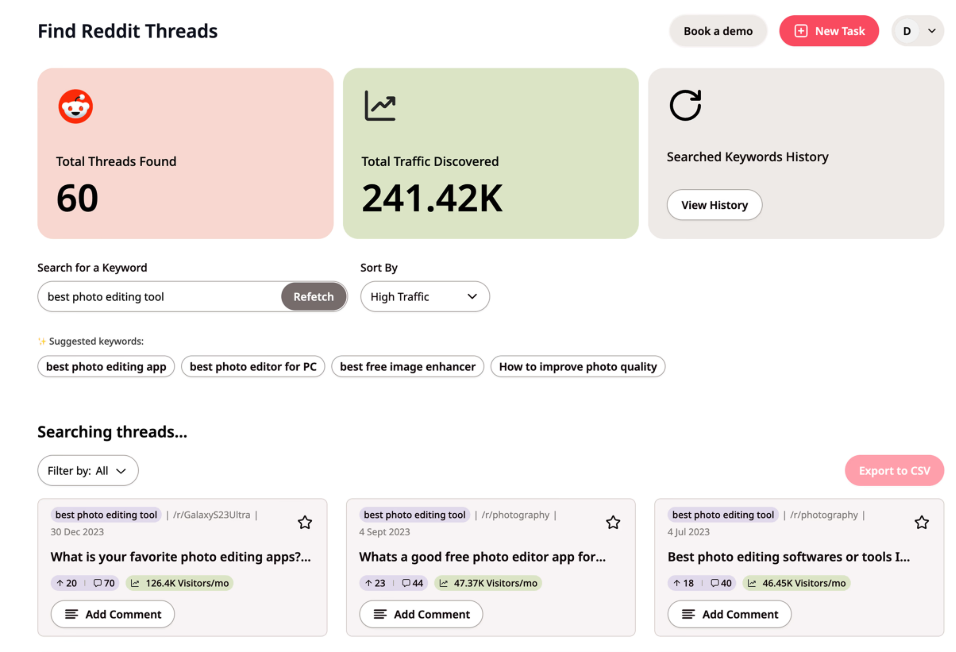
Task: Click keyword tag on GalaxyS23Ultra card
Action: pos(106,515)
